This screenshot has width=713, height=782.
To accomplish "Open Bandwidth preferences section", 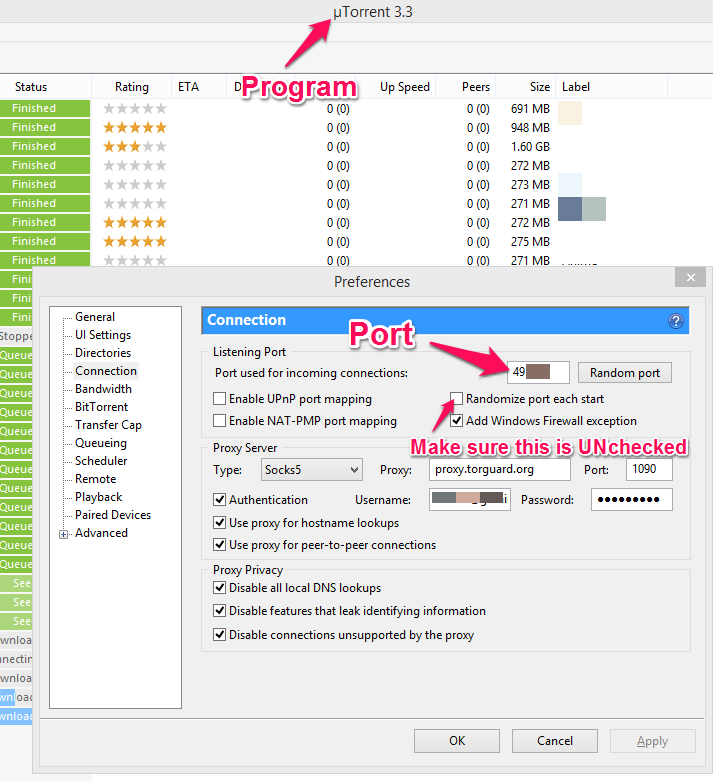I will tap(103, 389).
